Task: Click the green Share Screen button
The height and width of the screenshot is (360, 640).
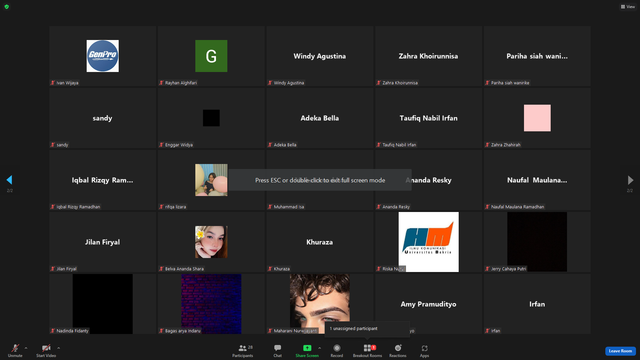Action: [307, 350]
